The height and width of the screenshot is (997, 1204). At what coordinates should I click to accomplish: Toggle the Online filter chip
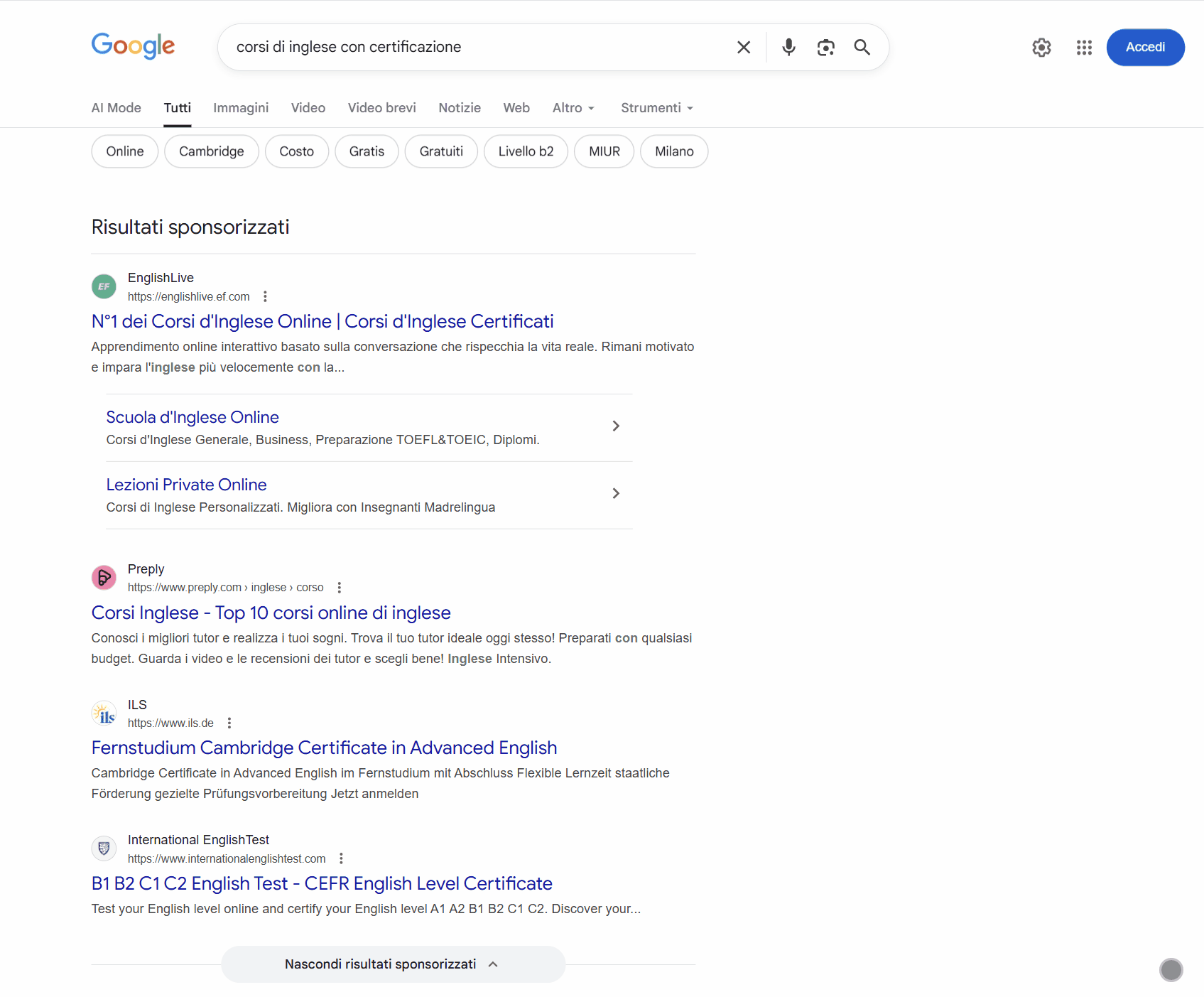pos(124,151)
